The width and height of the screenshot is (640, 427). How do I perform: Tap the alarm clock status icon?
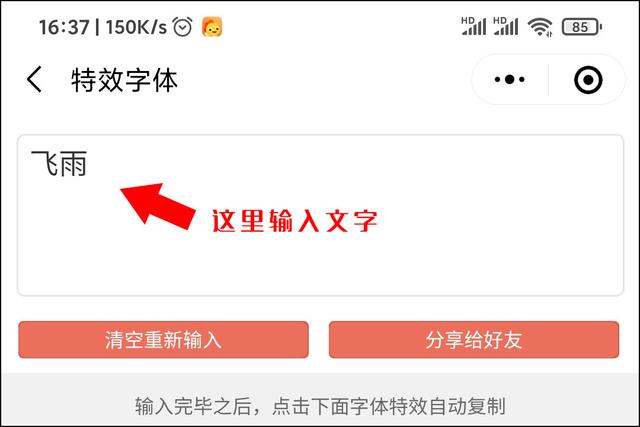[x=182, y=27]
